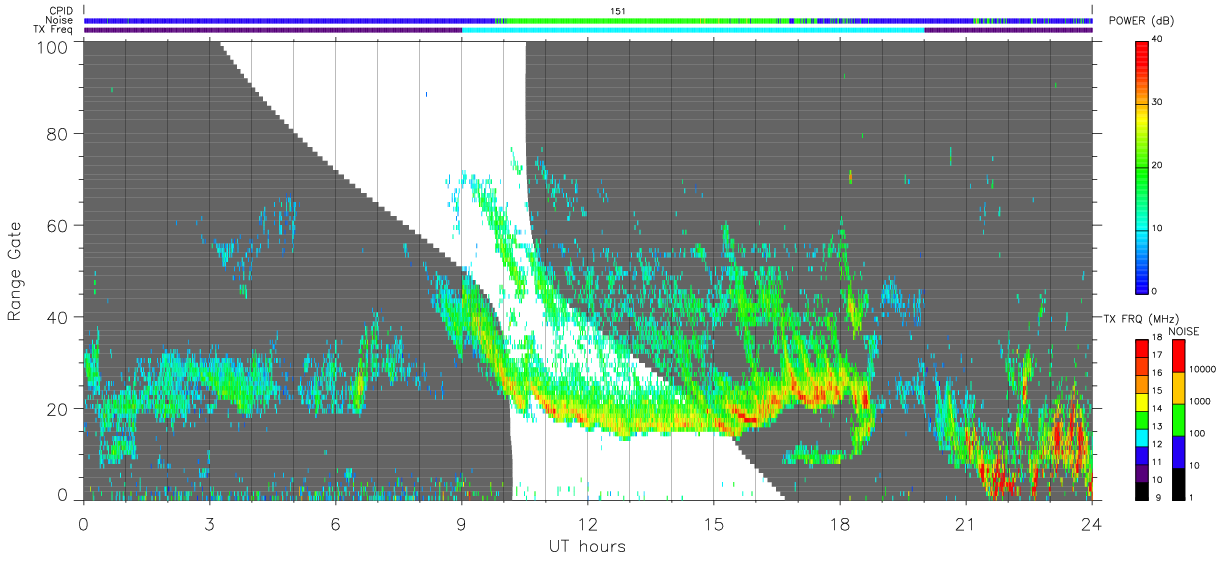Click the 100 tick on the NOISE legend
Screen dimensions: 1228x567
click(1198, 433)
